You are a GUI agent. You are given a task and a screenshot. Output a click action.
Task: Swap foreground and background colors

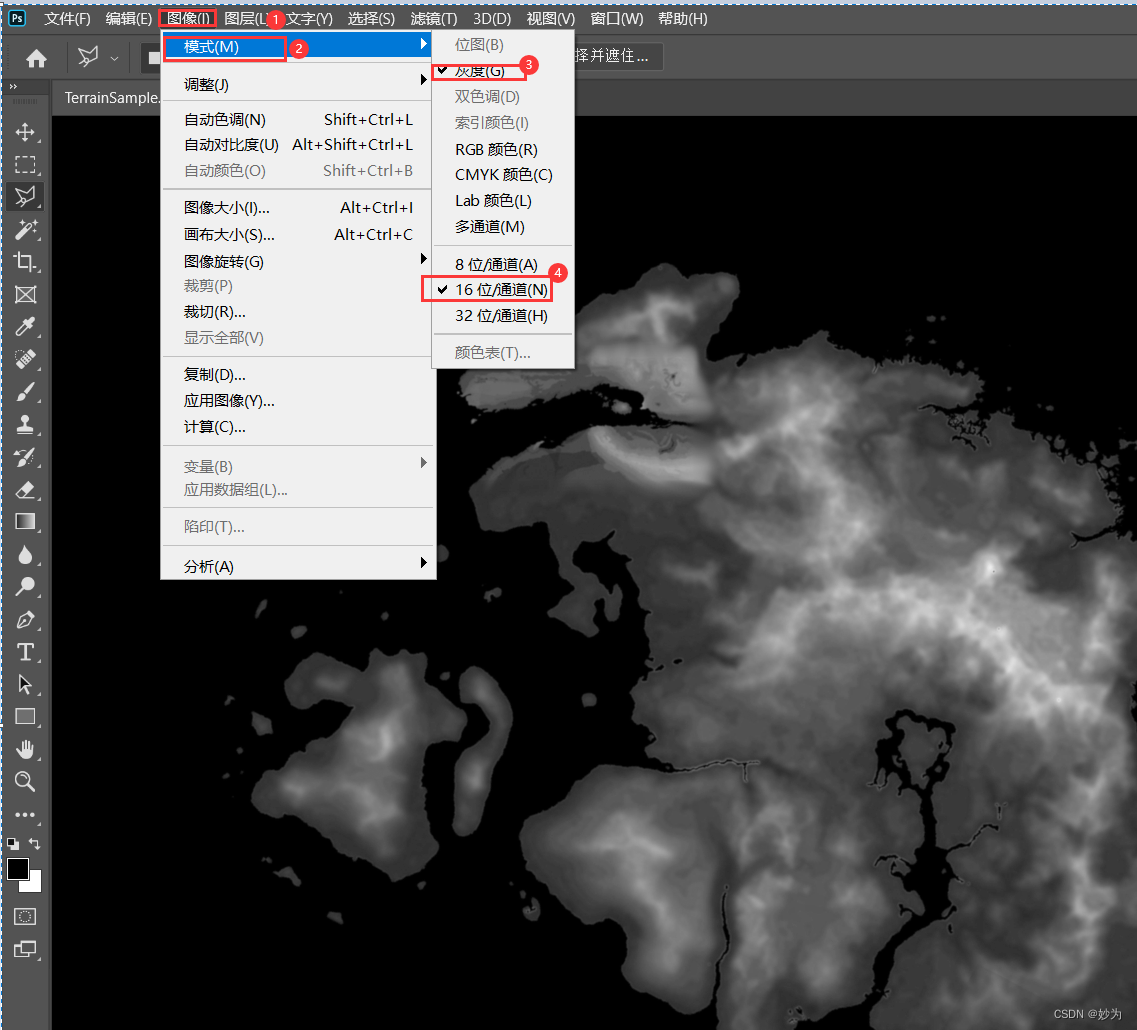pos(34,844)
